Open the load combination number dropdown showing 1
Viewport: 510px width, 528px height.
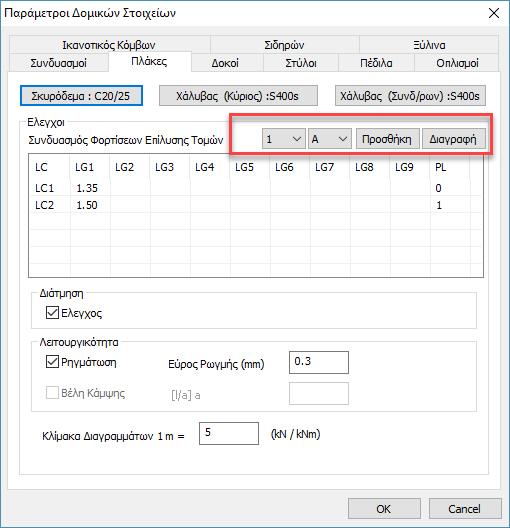coord(284,139)
